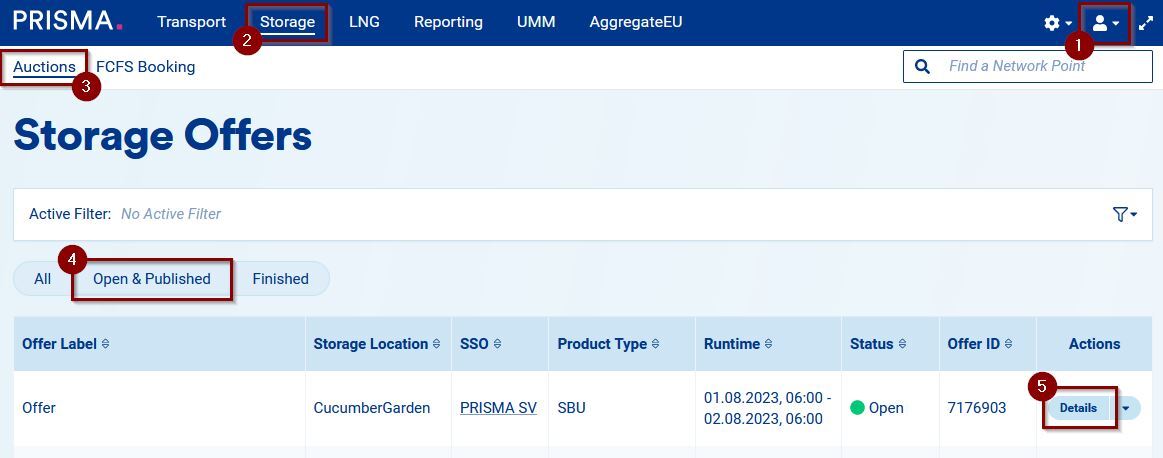The height and width of the screenshot is (458, 1163).
Task: Select the All offers filter
Action: point(42,279)
